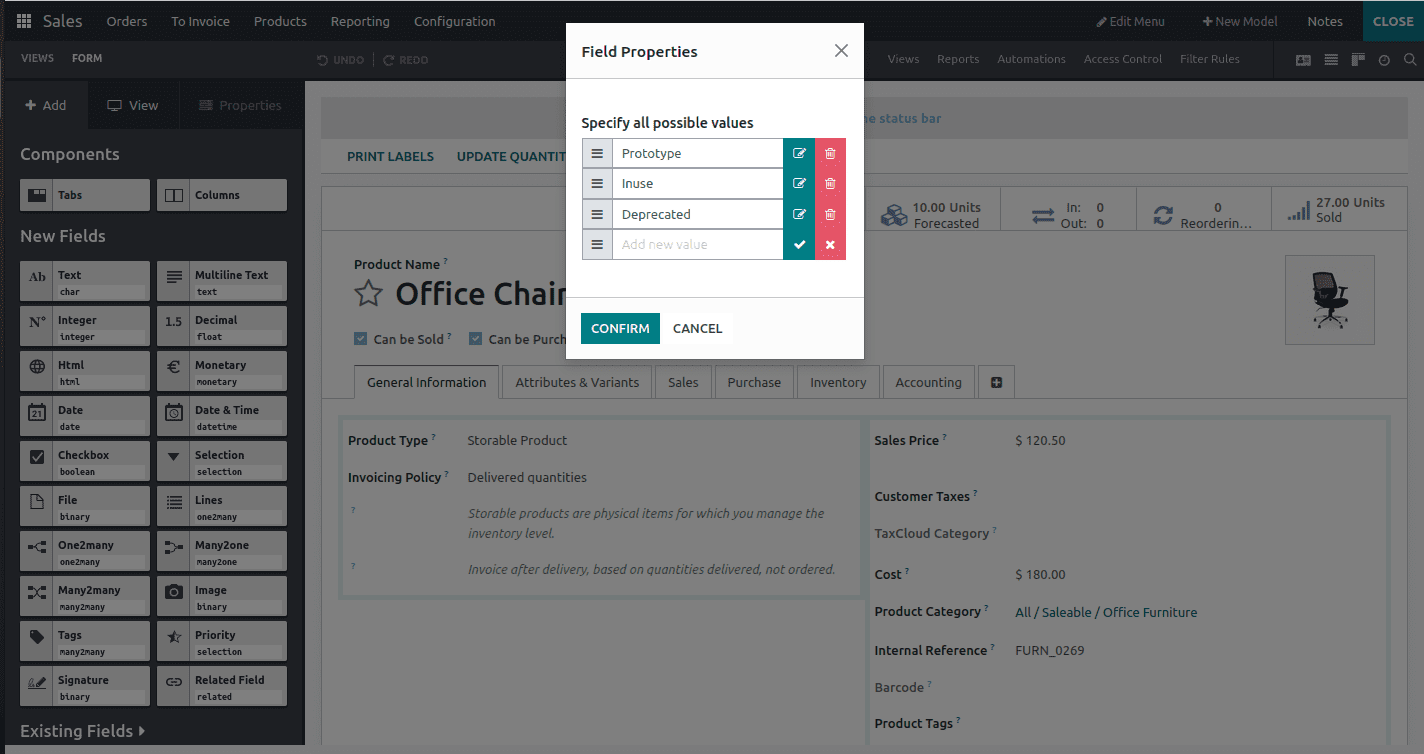Switch to the Attributes & Variants tab

(x=576, y=382)
